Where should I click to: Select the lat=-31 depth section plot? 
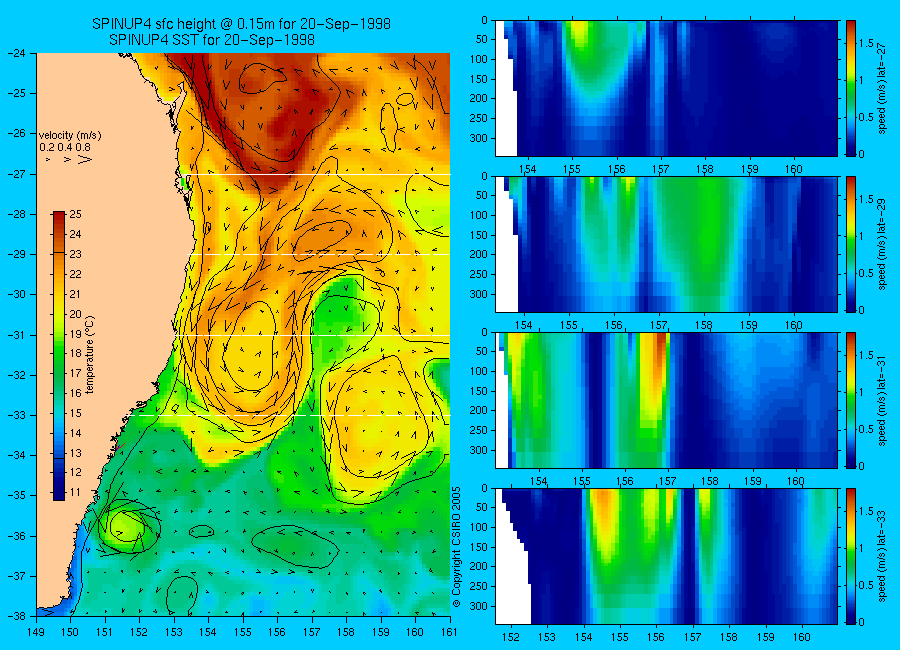coord(666,400)
